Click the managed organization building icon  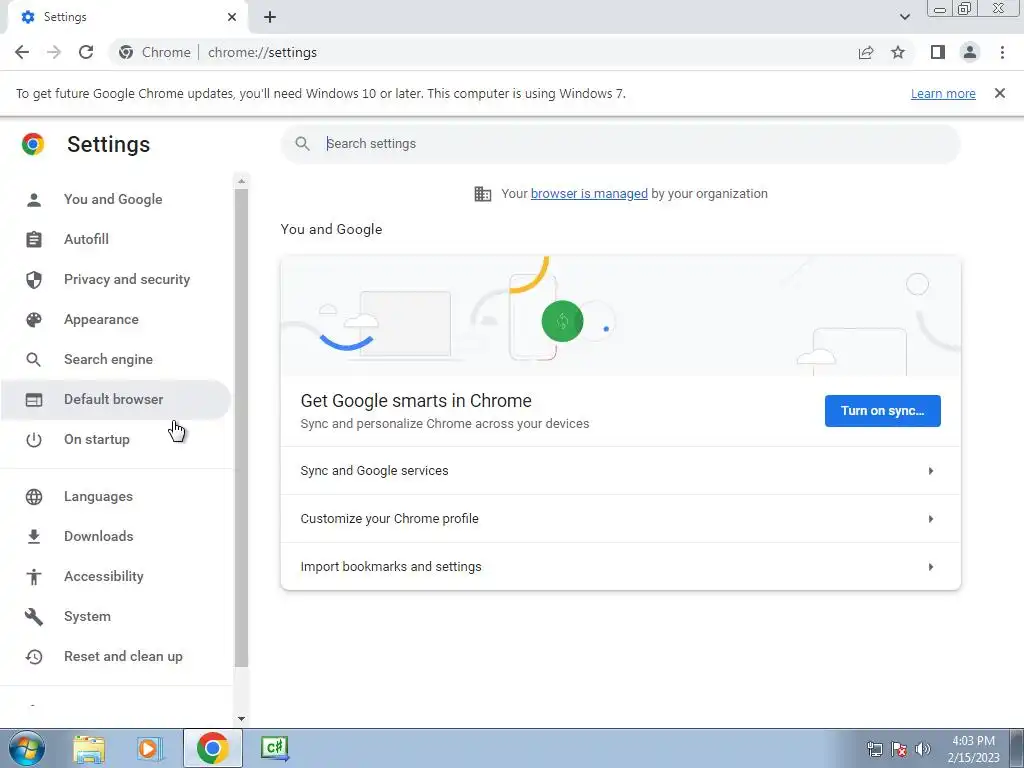[x=483, y=193]
